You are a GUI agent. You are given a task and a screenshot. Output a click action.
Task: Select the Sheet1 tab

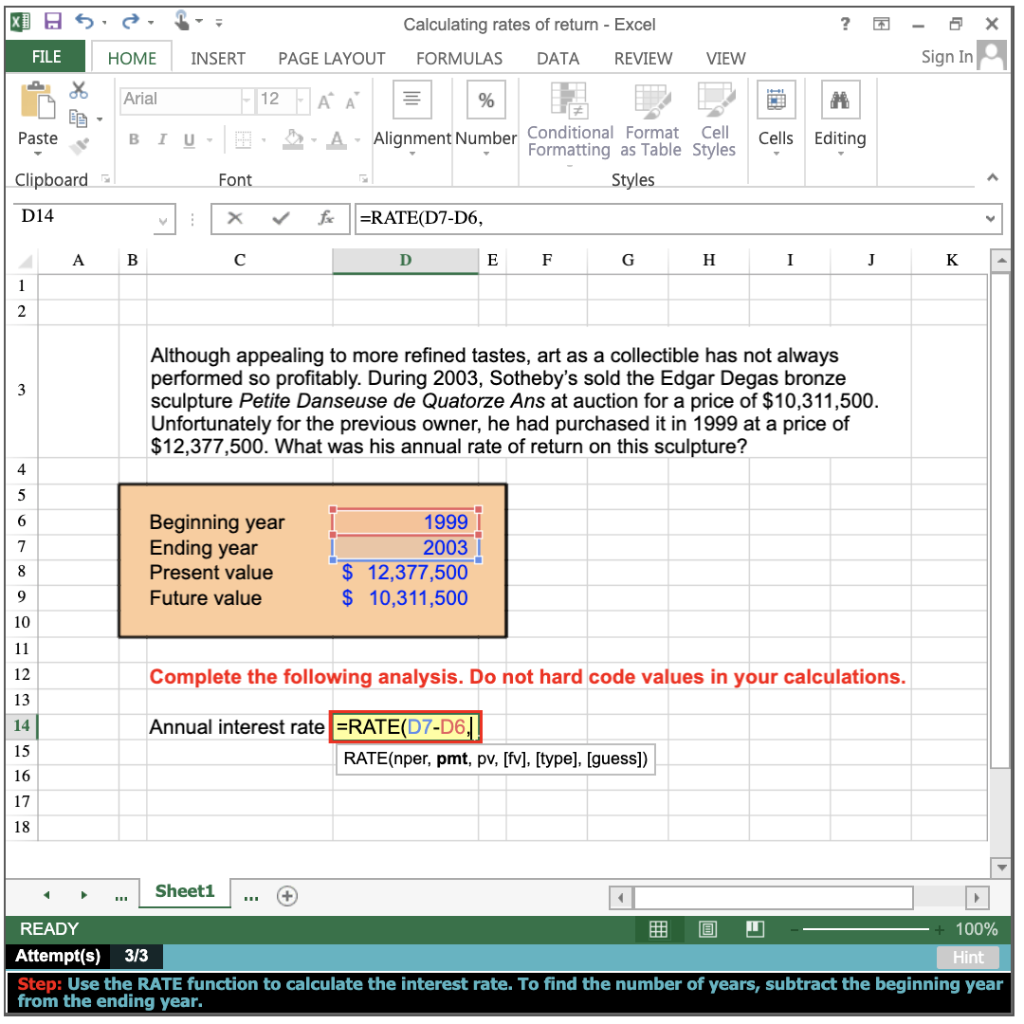click(x=183, y=890)
